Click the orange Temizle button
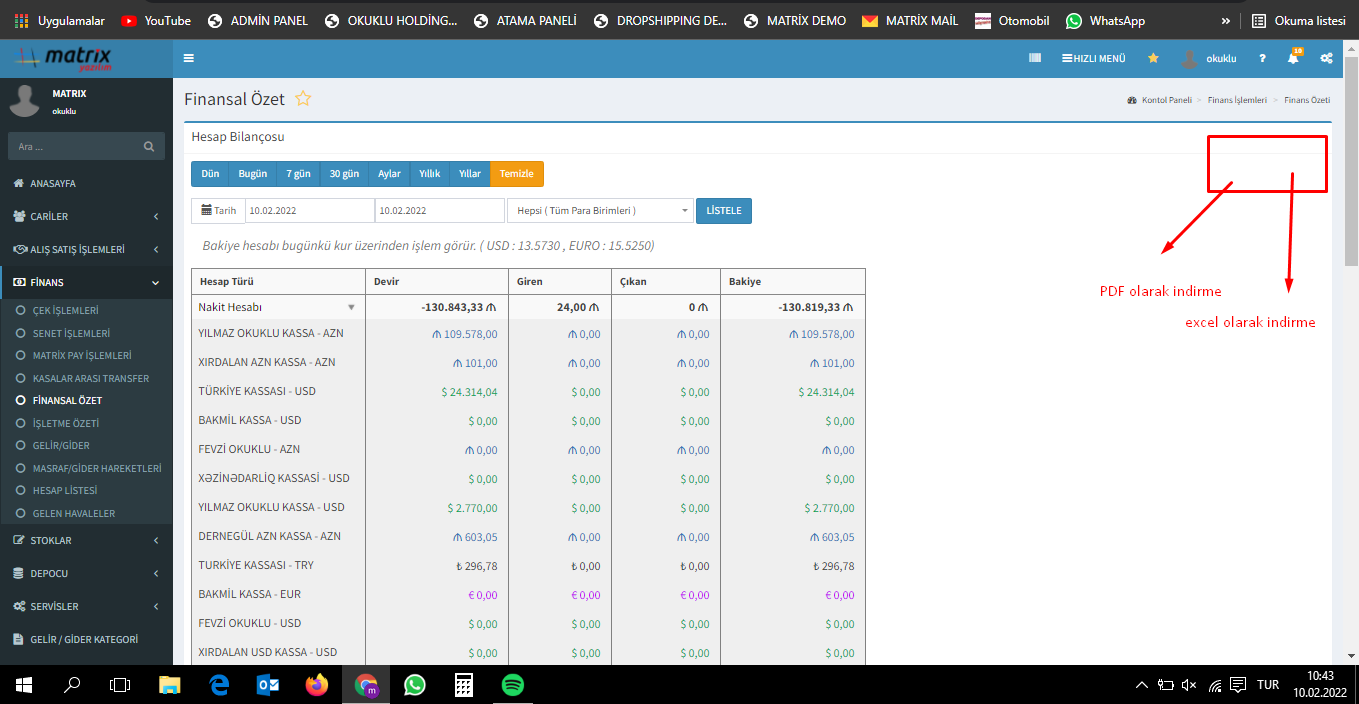This screenshot has height=704, width=1359. coord(516,174)
